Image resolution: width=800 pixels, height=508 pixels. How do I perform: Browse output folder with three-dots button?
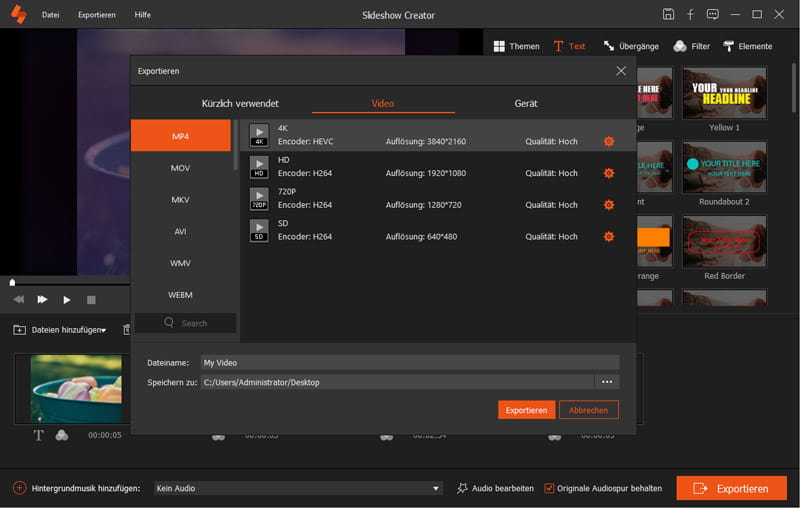(x=607, y=382)
